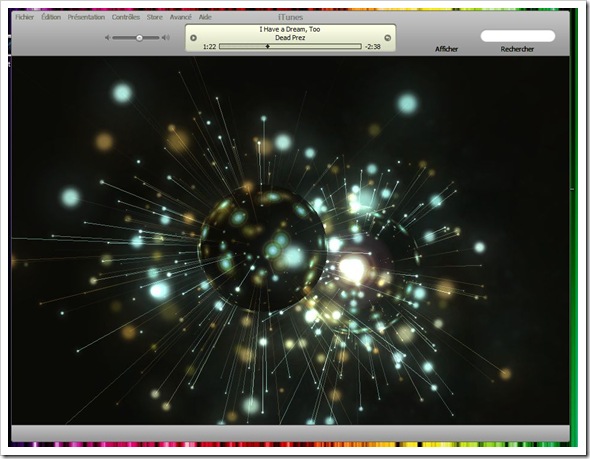Click the iTunes window title
Image resolution: width=590 pixels, height=459 pixels.
coord(290,17)
